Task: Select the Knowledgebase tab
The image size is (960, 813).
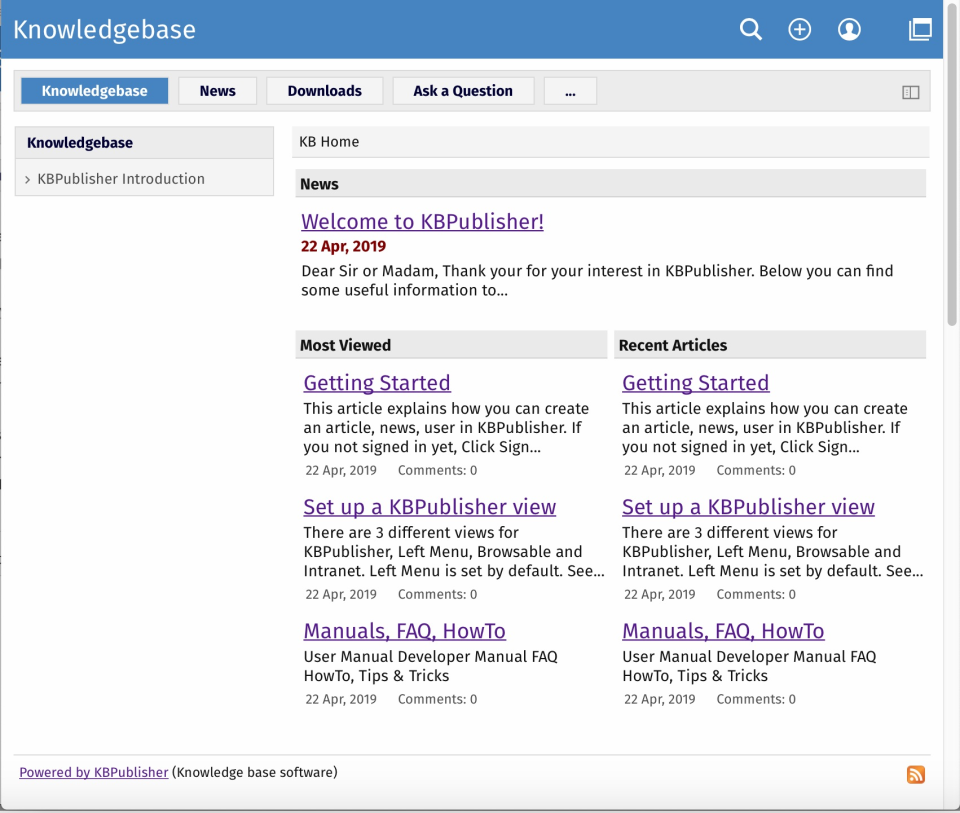Action: (x=94, y=91)
